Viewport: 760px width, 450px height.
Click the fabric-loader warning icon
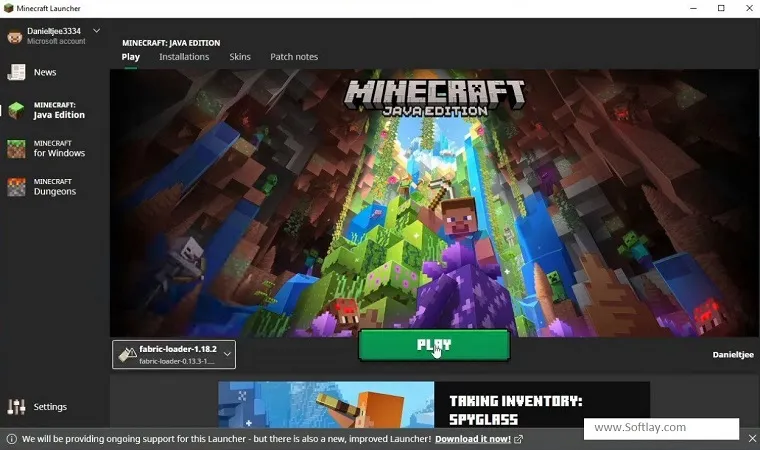click(127, 354)
